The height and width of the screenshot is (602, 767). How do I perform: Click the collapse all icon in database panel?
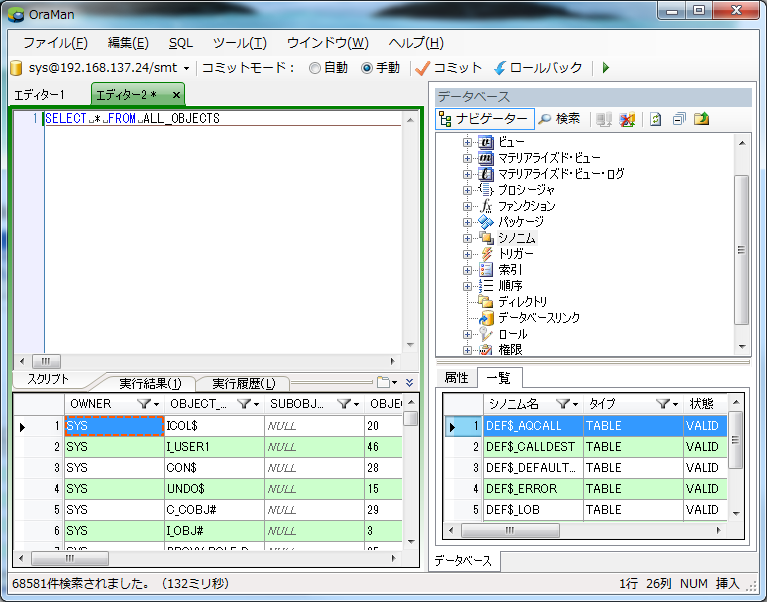pyautogui.click(x=679, y=119)
